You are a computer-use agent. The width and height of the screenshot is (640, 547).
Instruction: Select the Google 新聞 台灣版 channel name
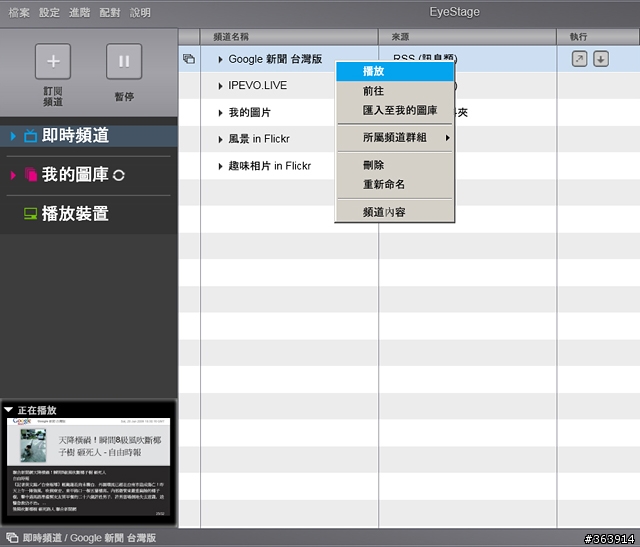(275, 59)
